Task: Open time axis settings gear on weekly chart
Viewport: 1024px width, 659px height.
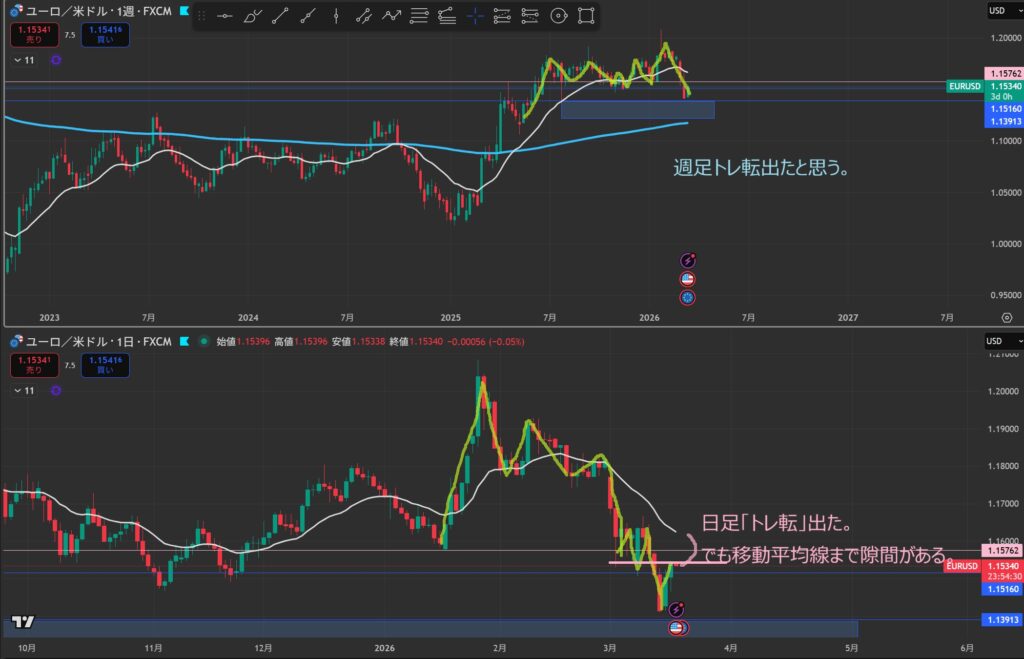Action: pyautogui.click(x=1005, y=317)
